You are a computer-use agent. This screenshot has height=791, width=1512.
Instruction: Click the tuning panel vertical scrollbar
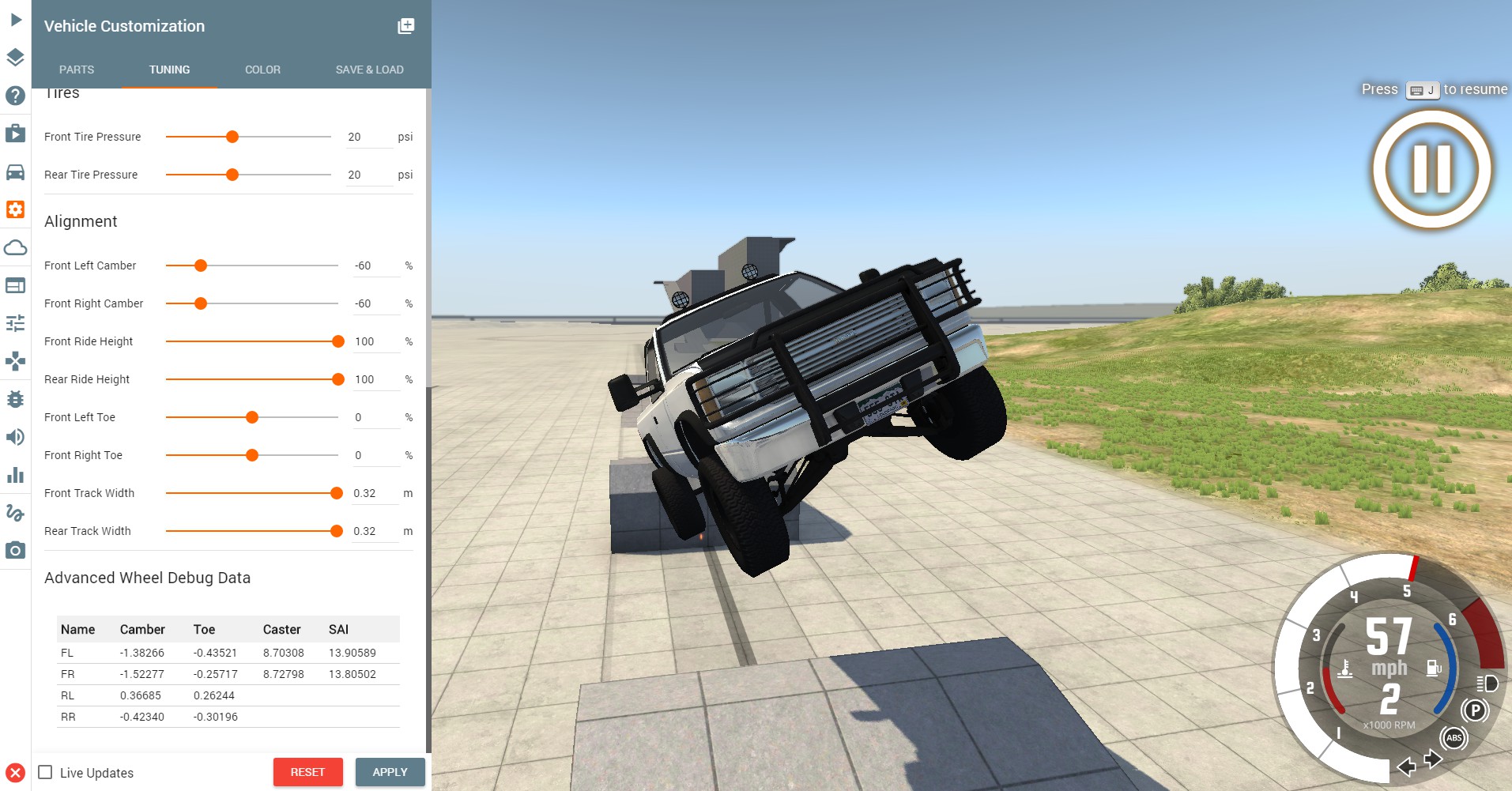point(429,569)
